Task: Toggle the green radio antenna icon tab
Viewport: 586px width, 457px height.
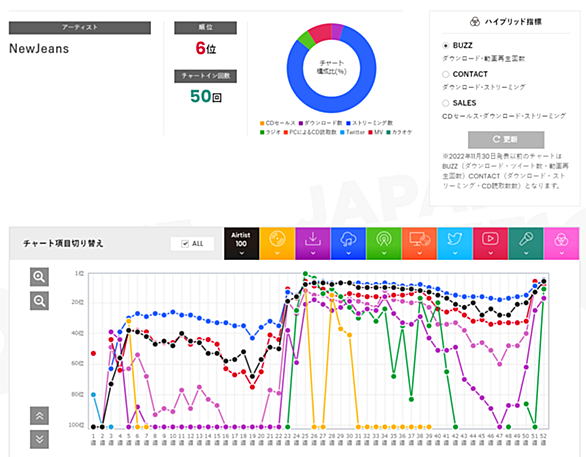Action: click(x=383, y=243)
